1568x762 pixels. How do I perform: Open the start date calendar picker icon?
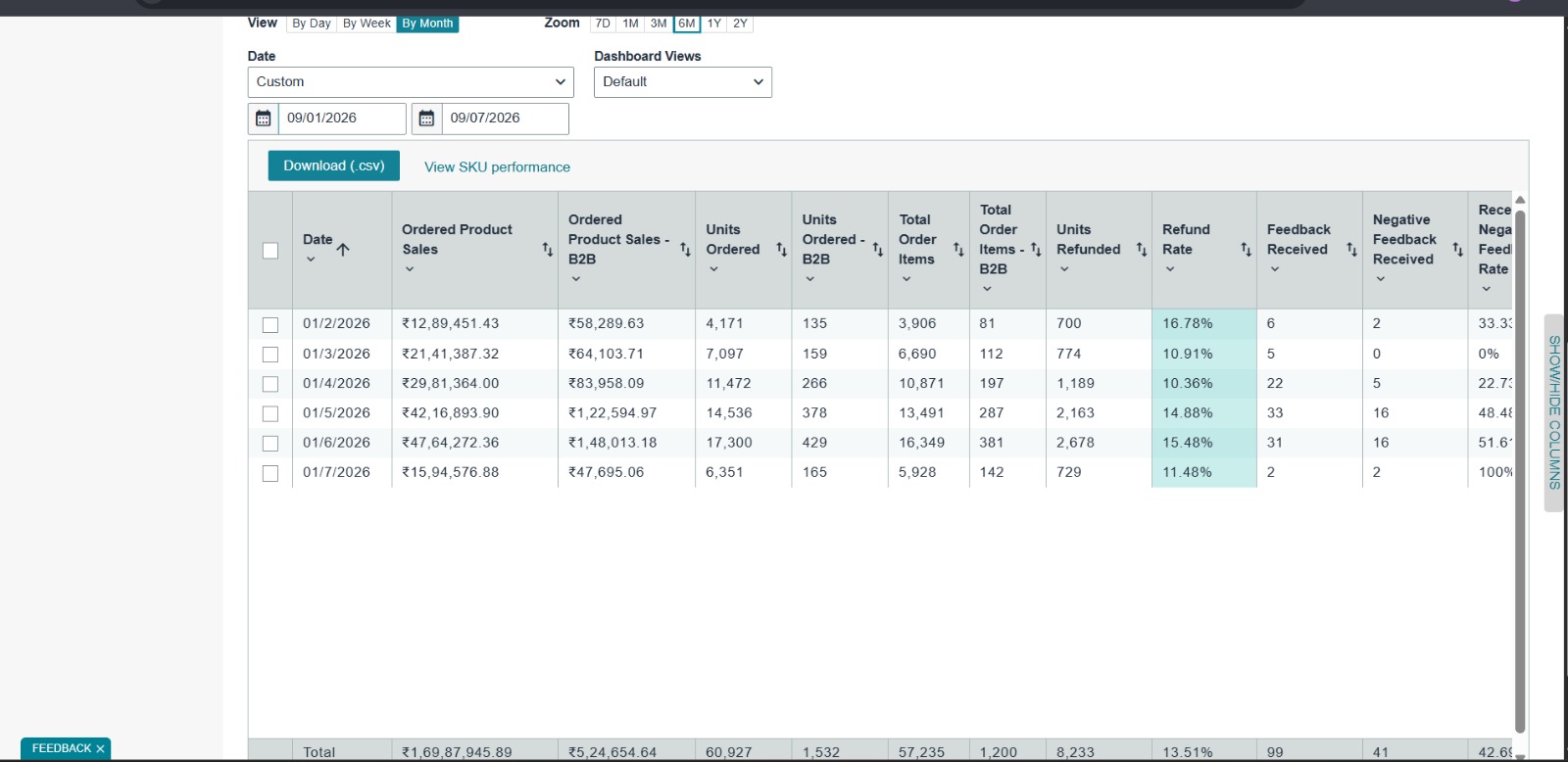[x=263, y=119]
